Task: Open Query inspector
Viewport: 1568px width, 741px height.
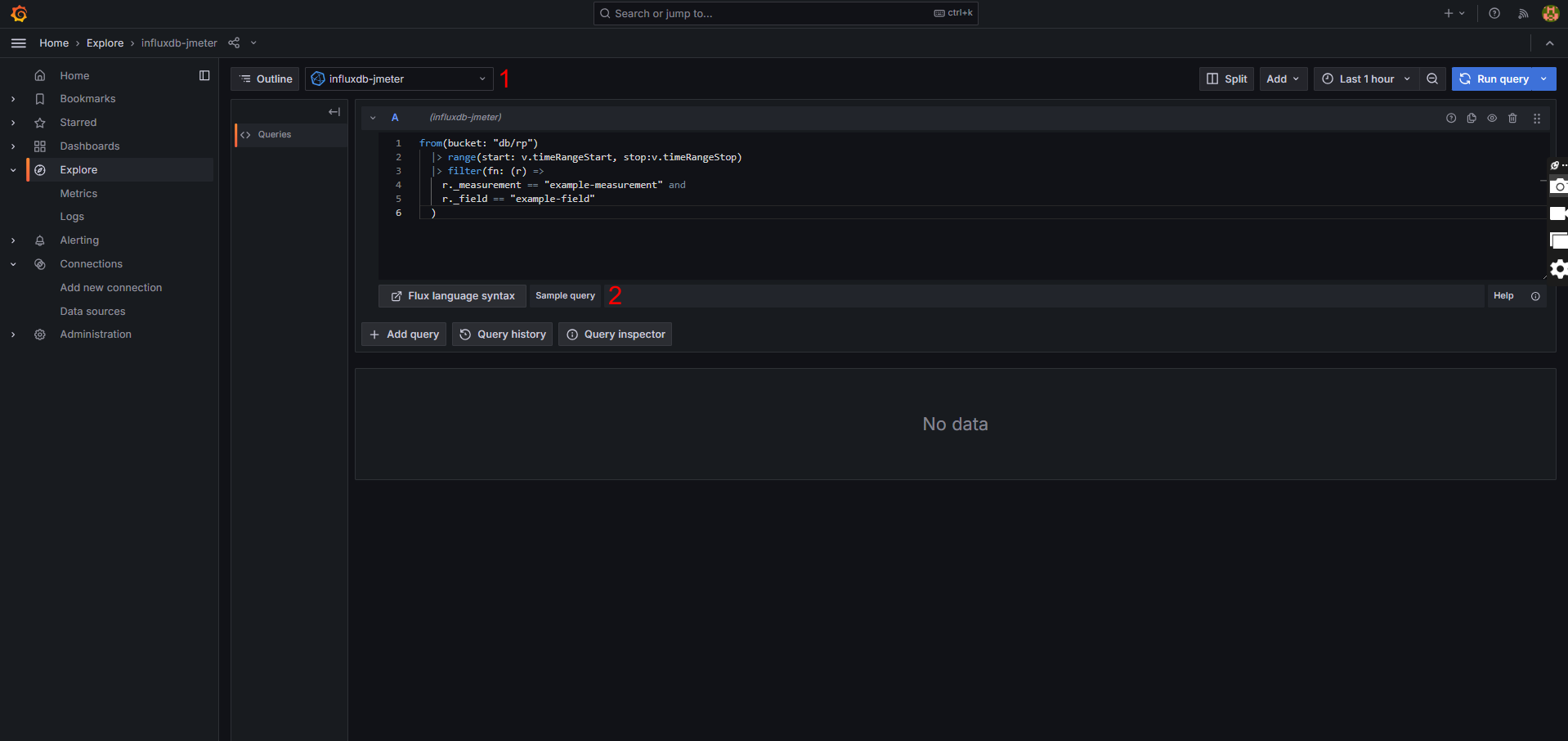Action: coord(615,335)
